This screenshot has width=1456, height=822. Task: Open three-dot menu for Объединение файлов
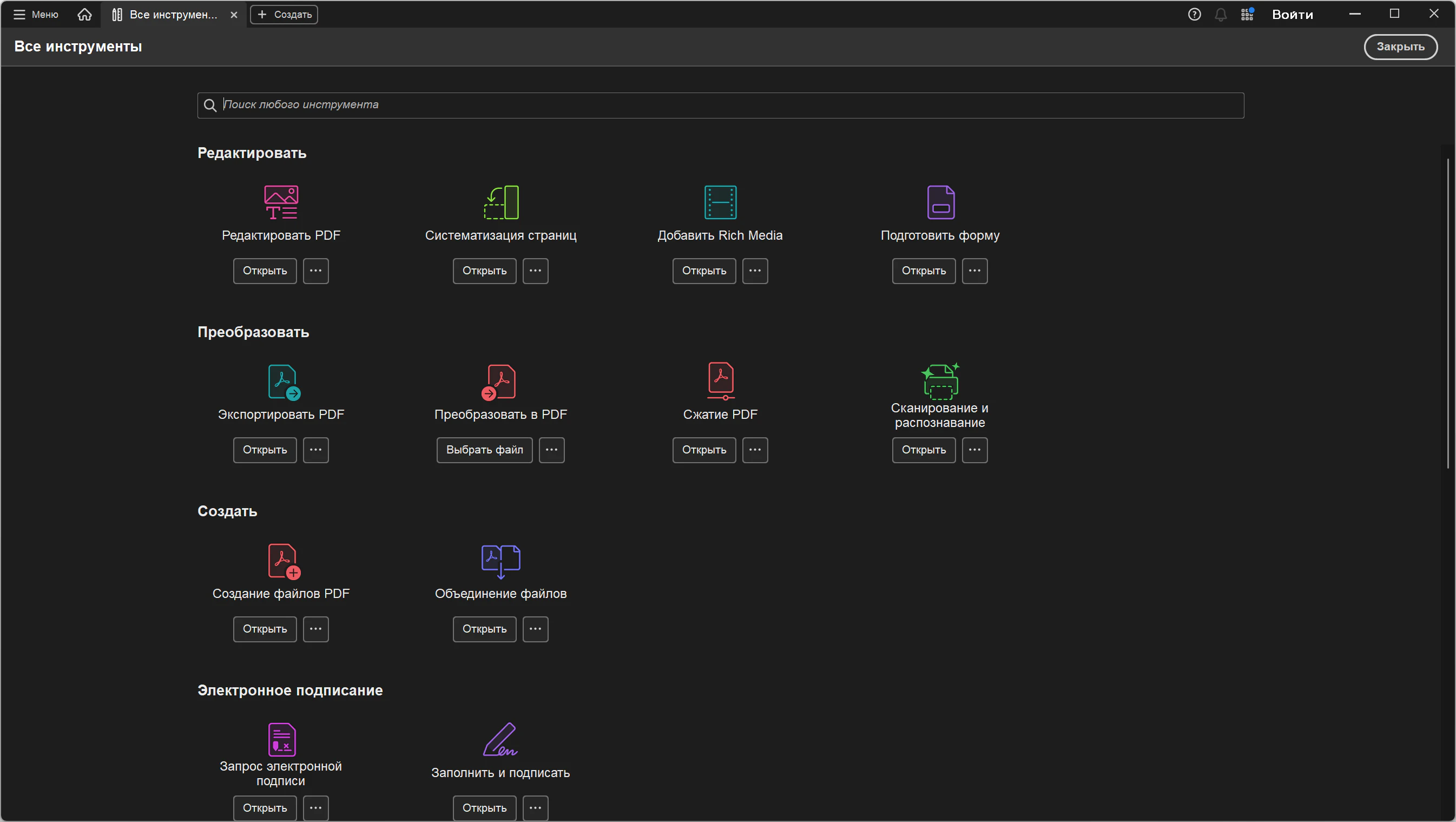535,629
